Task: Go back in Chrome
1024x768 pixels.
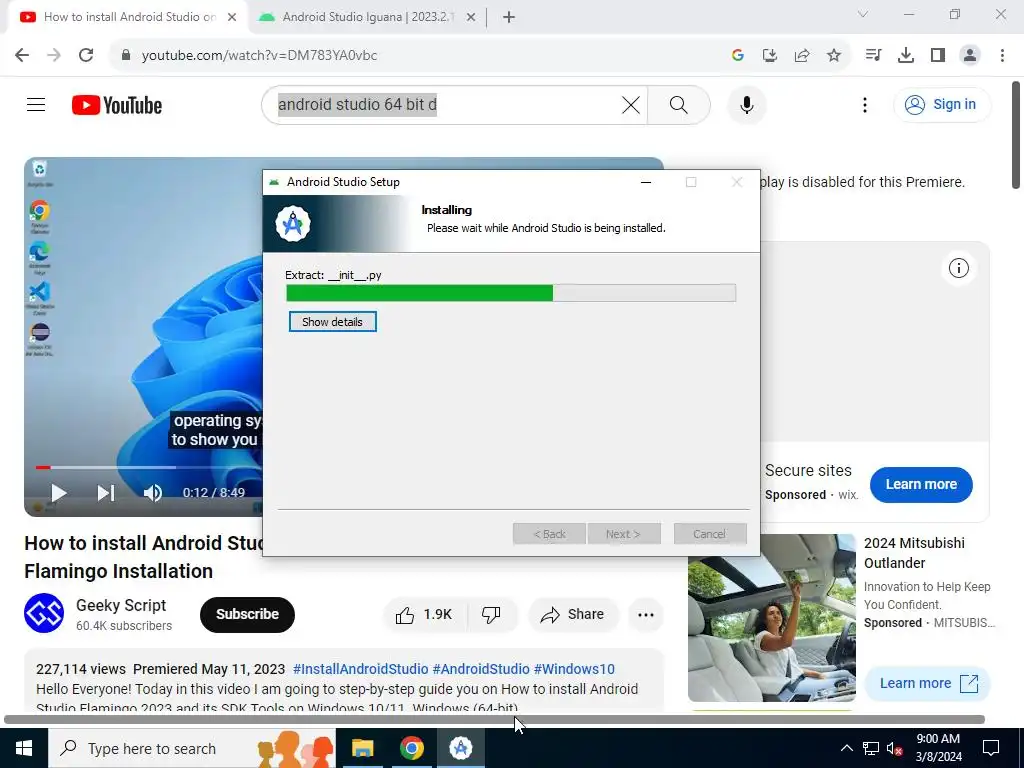Action: point(22,55)
